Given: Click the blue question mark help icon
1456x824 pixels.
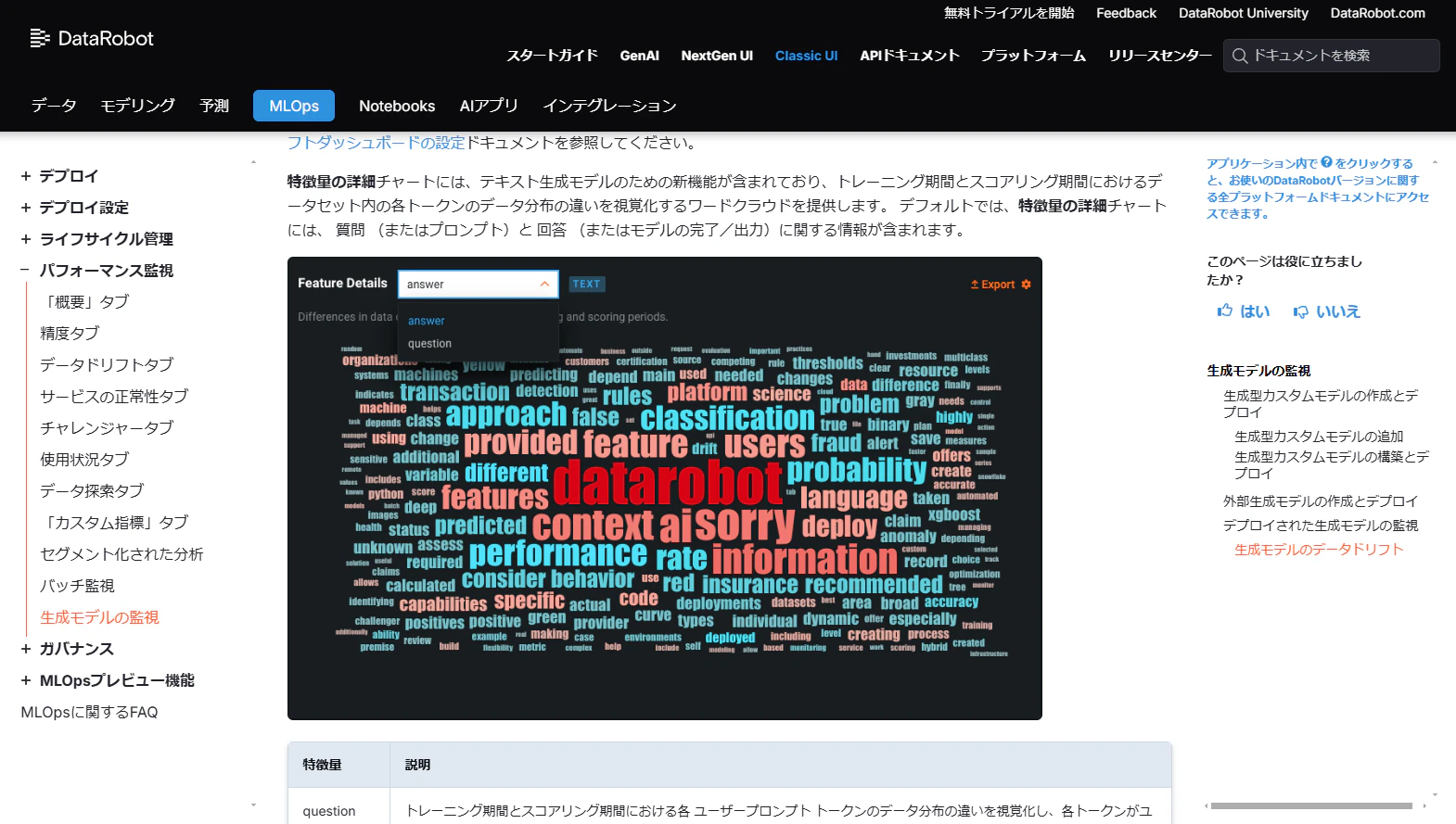Looking at the screenshot, I should (1326, 162).
